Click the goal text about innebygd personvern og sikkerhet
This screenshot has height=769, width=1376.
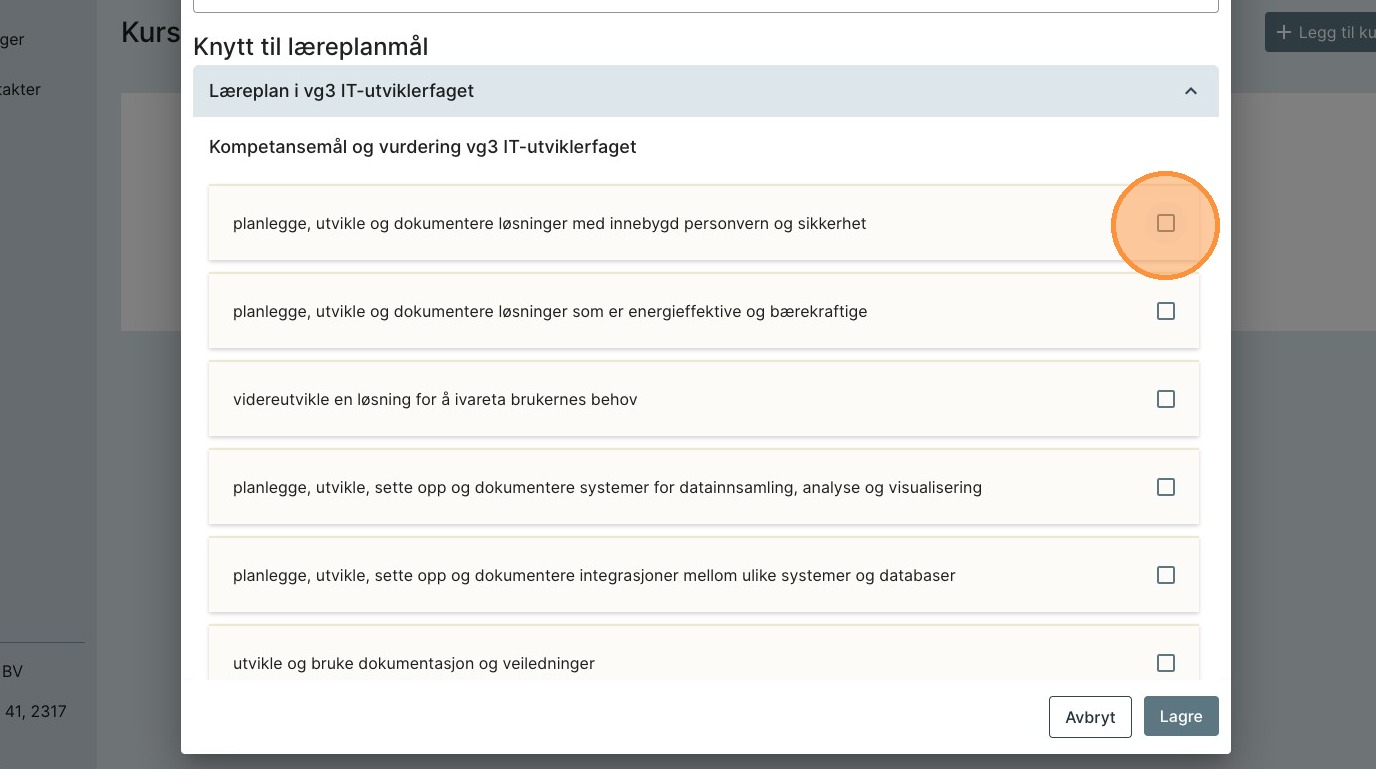549,223
